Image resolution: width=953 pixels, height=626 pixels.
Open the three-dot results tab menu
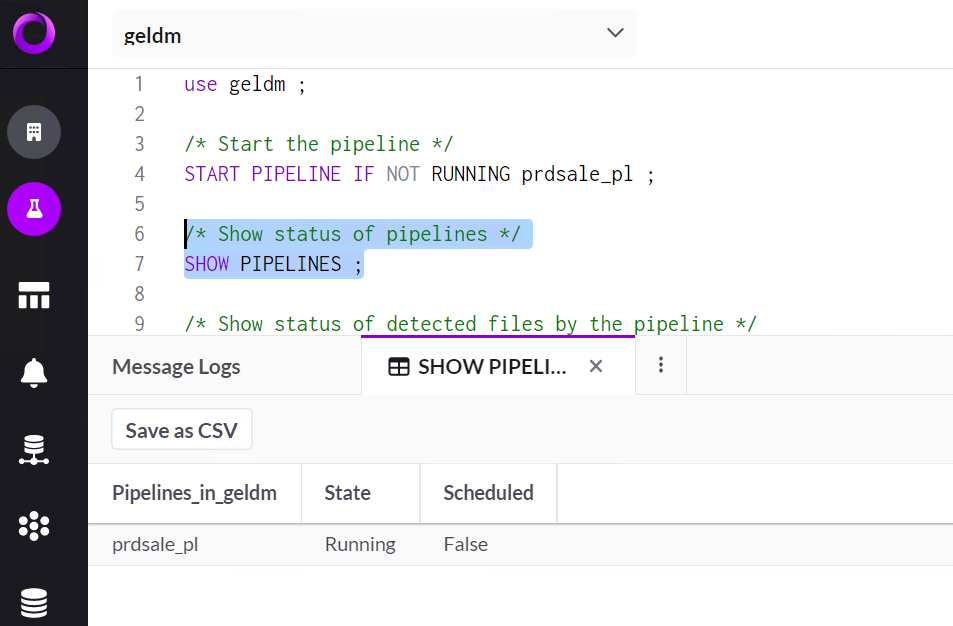(661, 366)
